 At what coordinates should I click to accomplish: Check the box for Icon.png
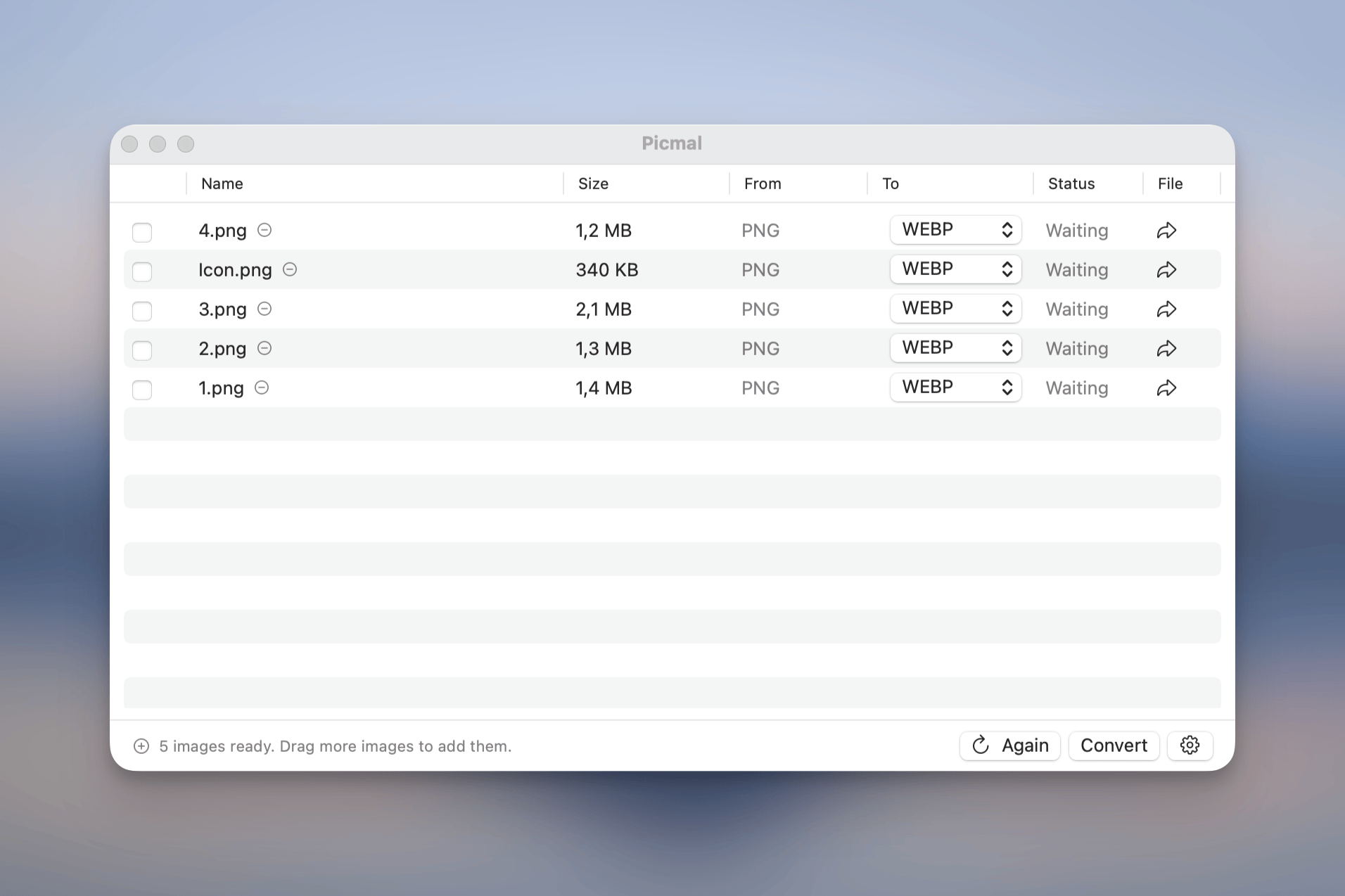[x=142, y=271]
